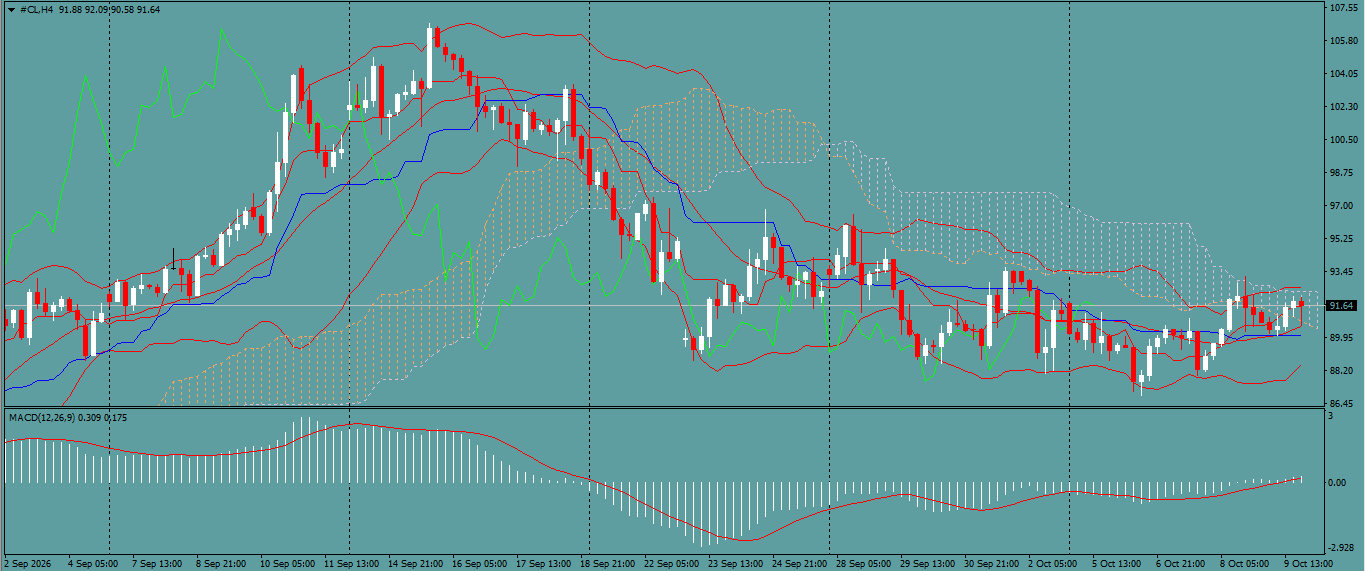The image size is (1365, 571).
Task: Click the 17 Sep 13:00 time label
Action: [x=543, y=564]
